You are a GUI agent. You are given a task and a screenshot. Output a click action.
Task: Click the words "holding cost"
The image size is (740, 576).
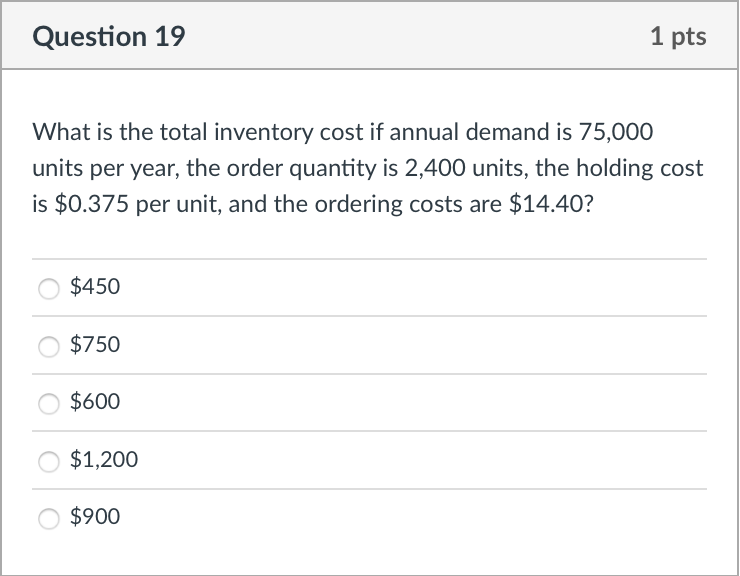pyautogui.click(x=643, y=168)
